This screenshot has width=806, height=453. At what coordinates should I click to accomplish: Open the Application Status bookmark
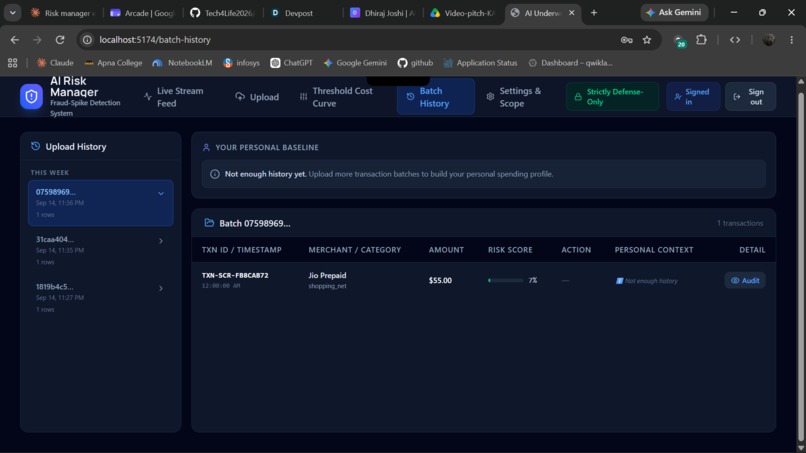pyautogui.click(x=480, y=63)
